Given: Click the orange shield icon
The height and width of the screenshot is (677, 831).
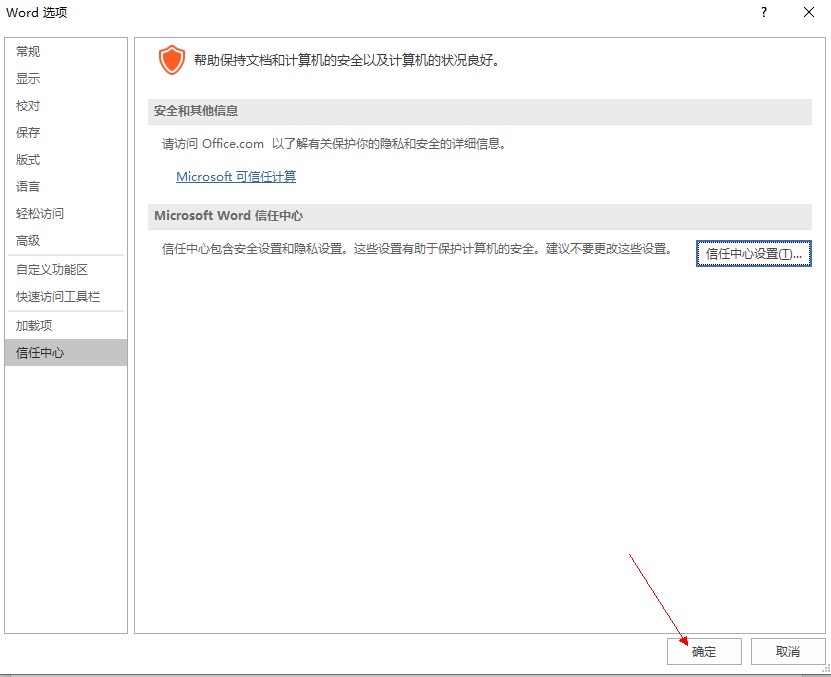Looking at the screenshot, I should (172, 60).
